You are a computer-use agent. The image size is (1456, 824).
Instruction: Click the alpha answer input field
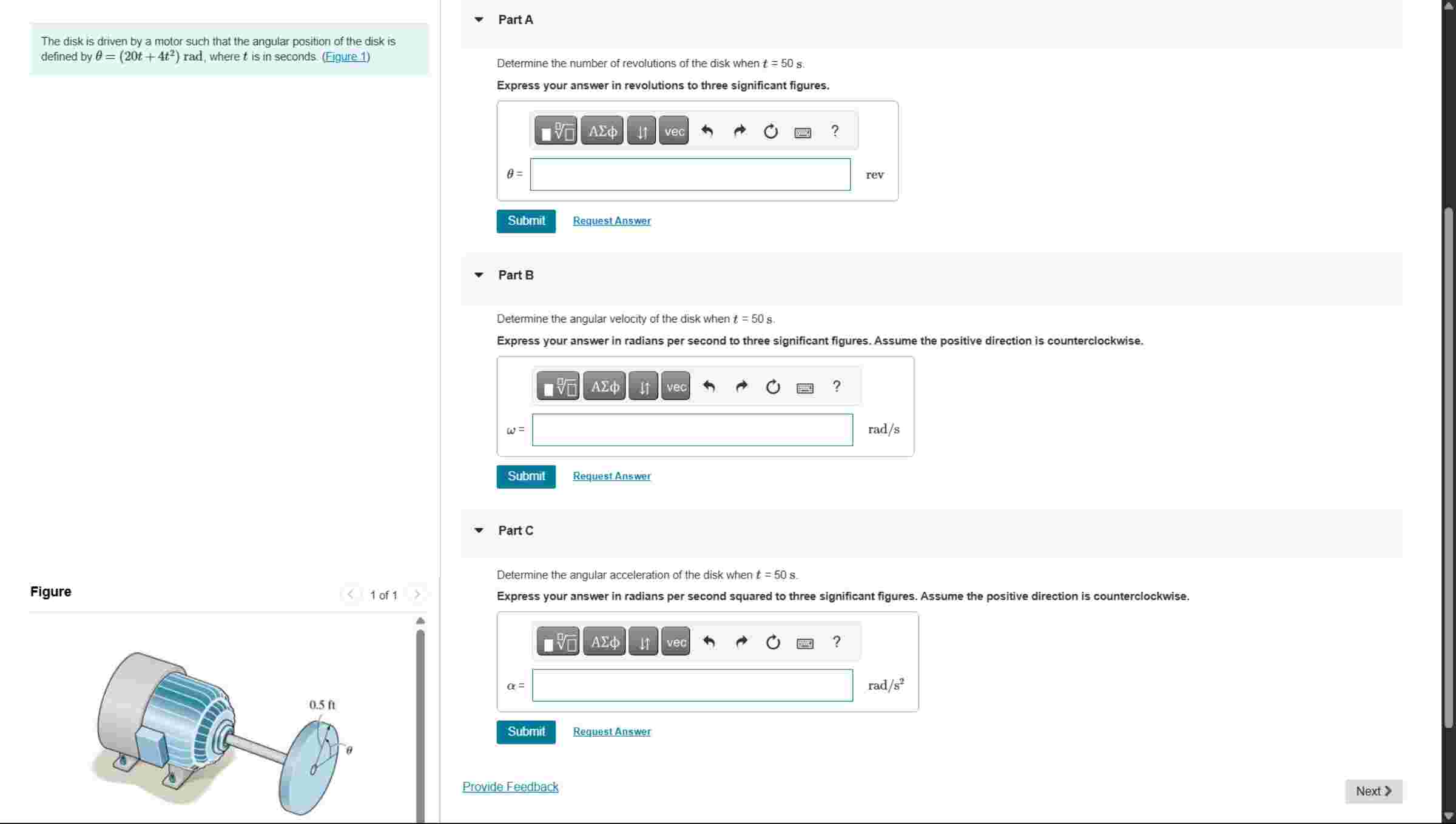[692, 685]
